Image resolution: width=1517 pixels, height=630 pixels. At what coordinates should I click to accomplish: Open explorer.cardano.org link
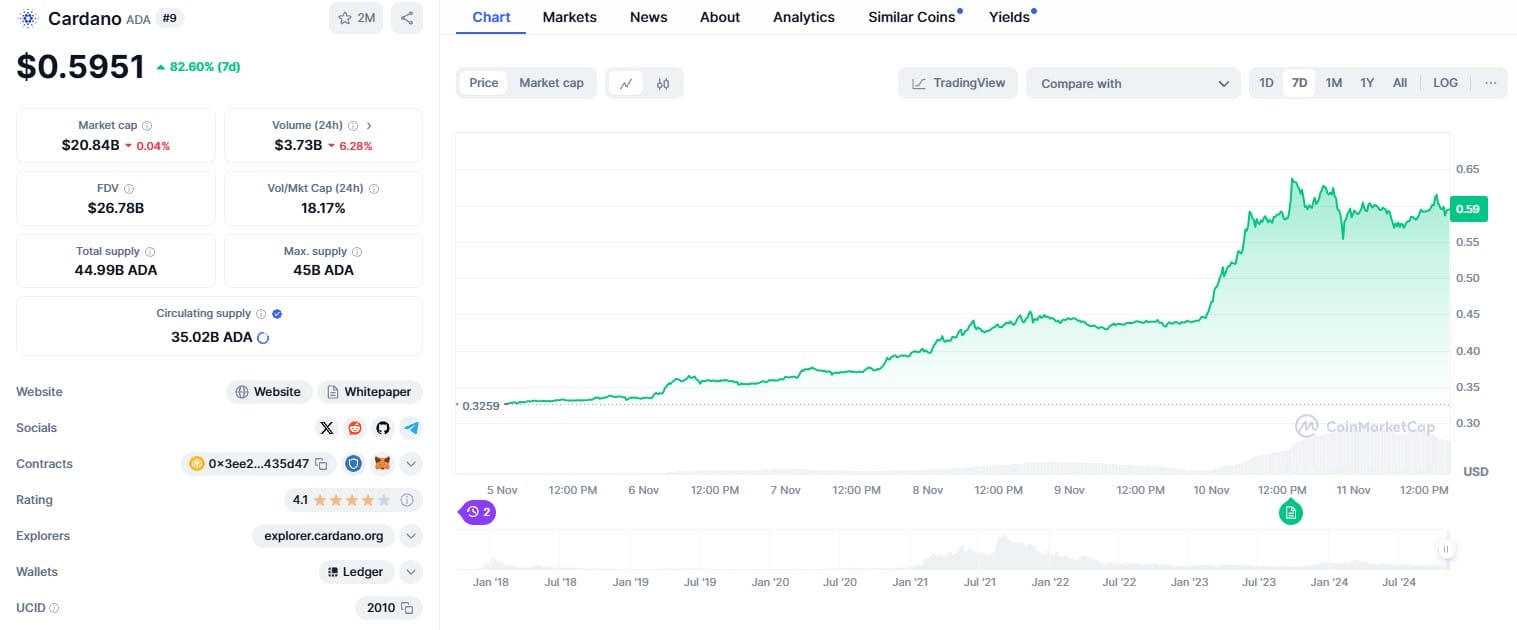pyautogui.click(x=323, y=536)
